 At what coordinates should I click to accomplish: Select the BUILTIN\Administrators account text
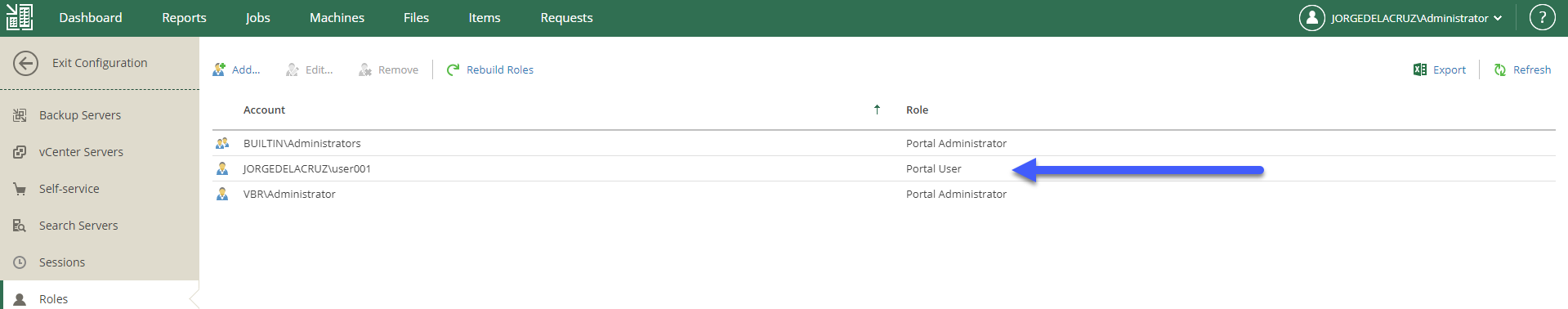[x=302, y=143]
